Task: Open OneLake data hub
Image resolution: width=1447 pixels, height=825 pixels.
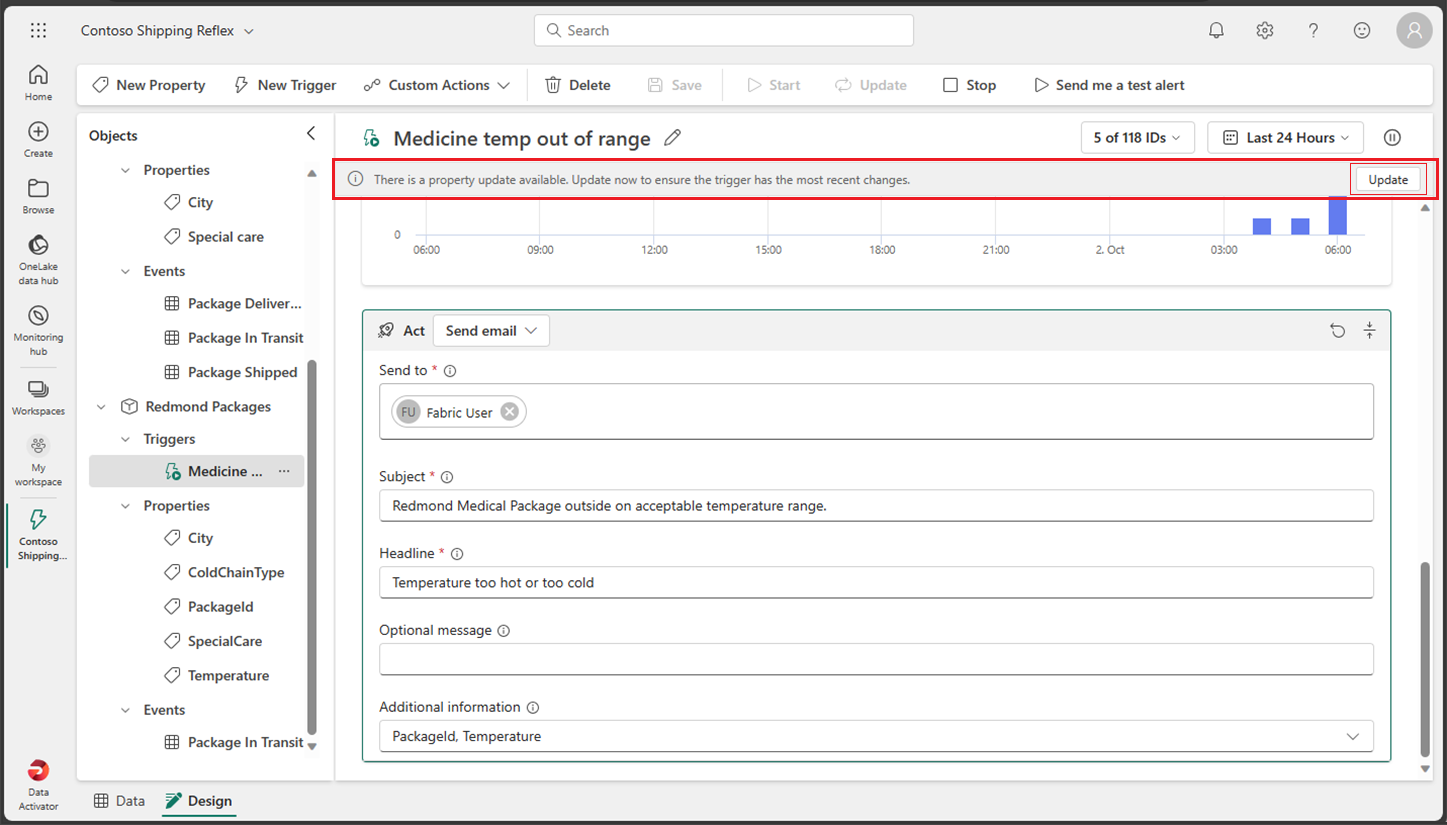Action: (x=38, y=259)
